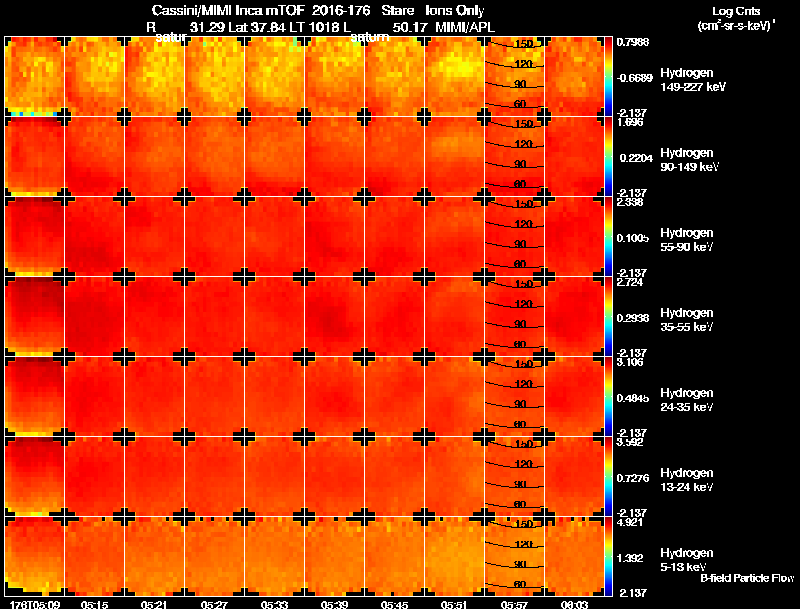Viewport: 800px width, 609px height.
Task: Select the '05:15' time axis label
Action: tap(94, 604)
